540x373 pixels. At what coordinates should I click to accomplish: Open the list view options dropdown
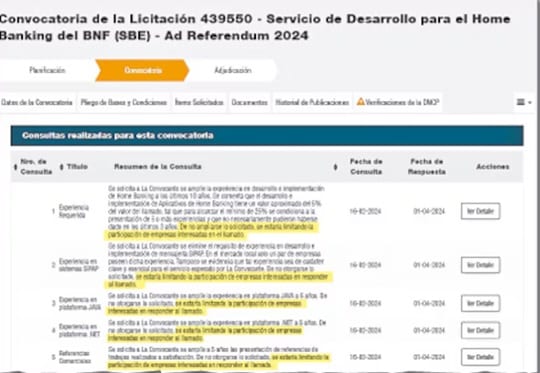point(524,102)
